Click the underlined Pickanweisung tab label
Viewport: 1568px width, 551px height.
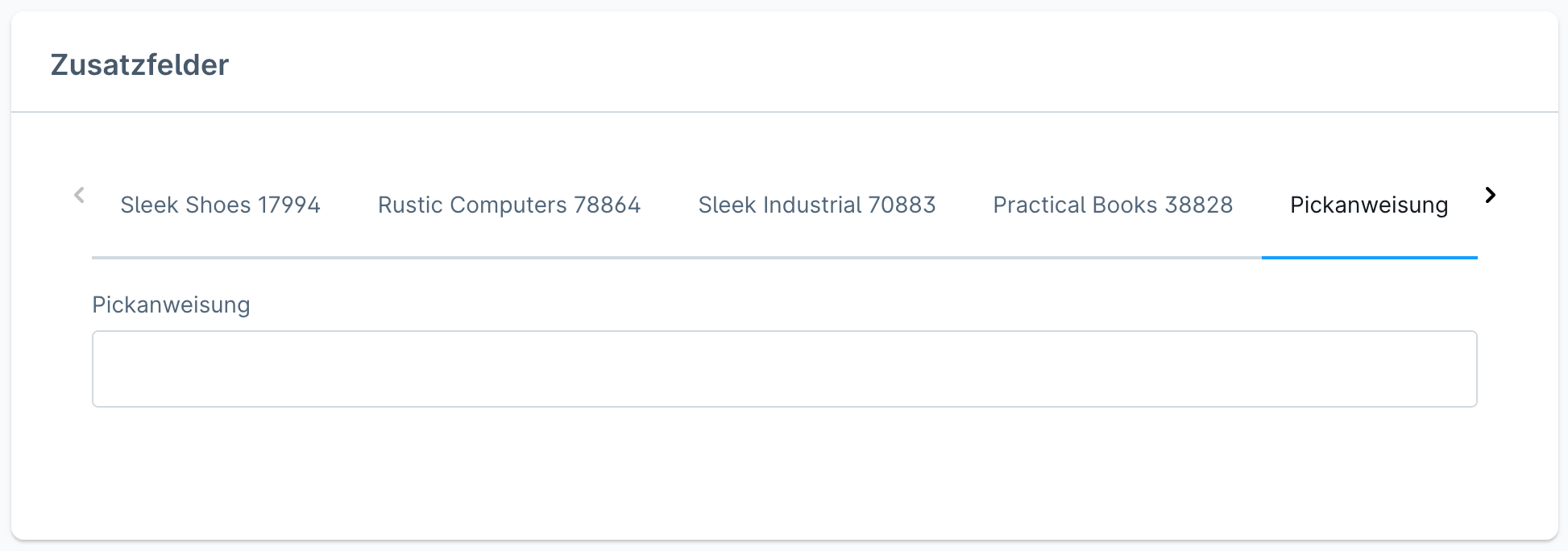pos(1368,205)
